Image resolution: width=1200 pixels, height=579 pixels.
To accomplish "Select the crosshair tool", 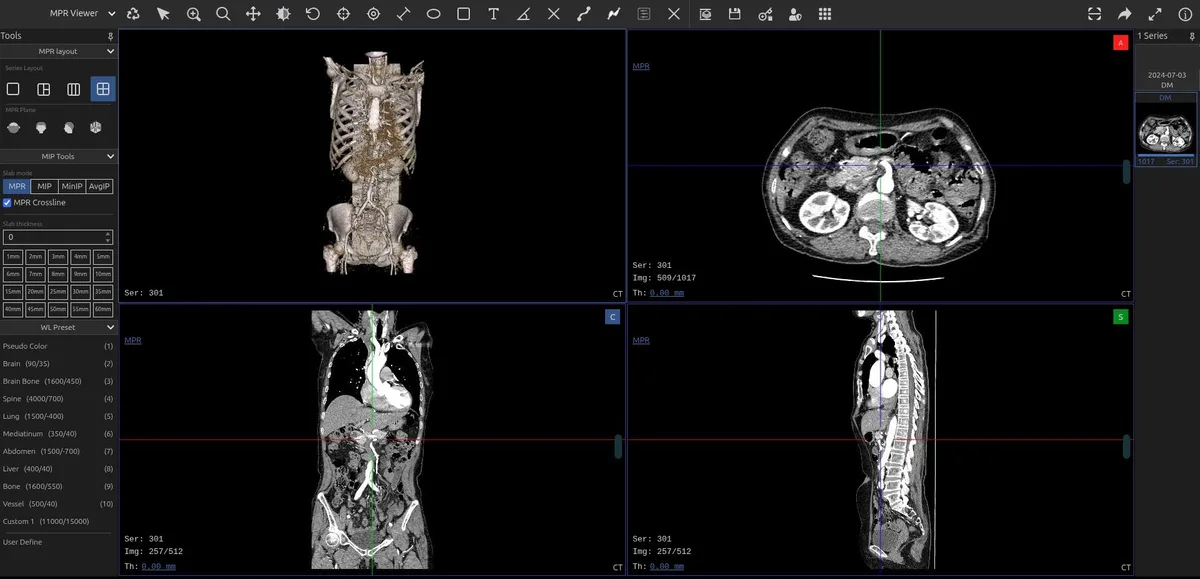I will click(x=343, y=14).
